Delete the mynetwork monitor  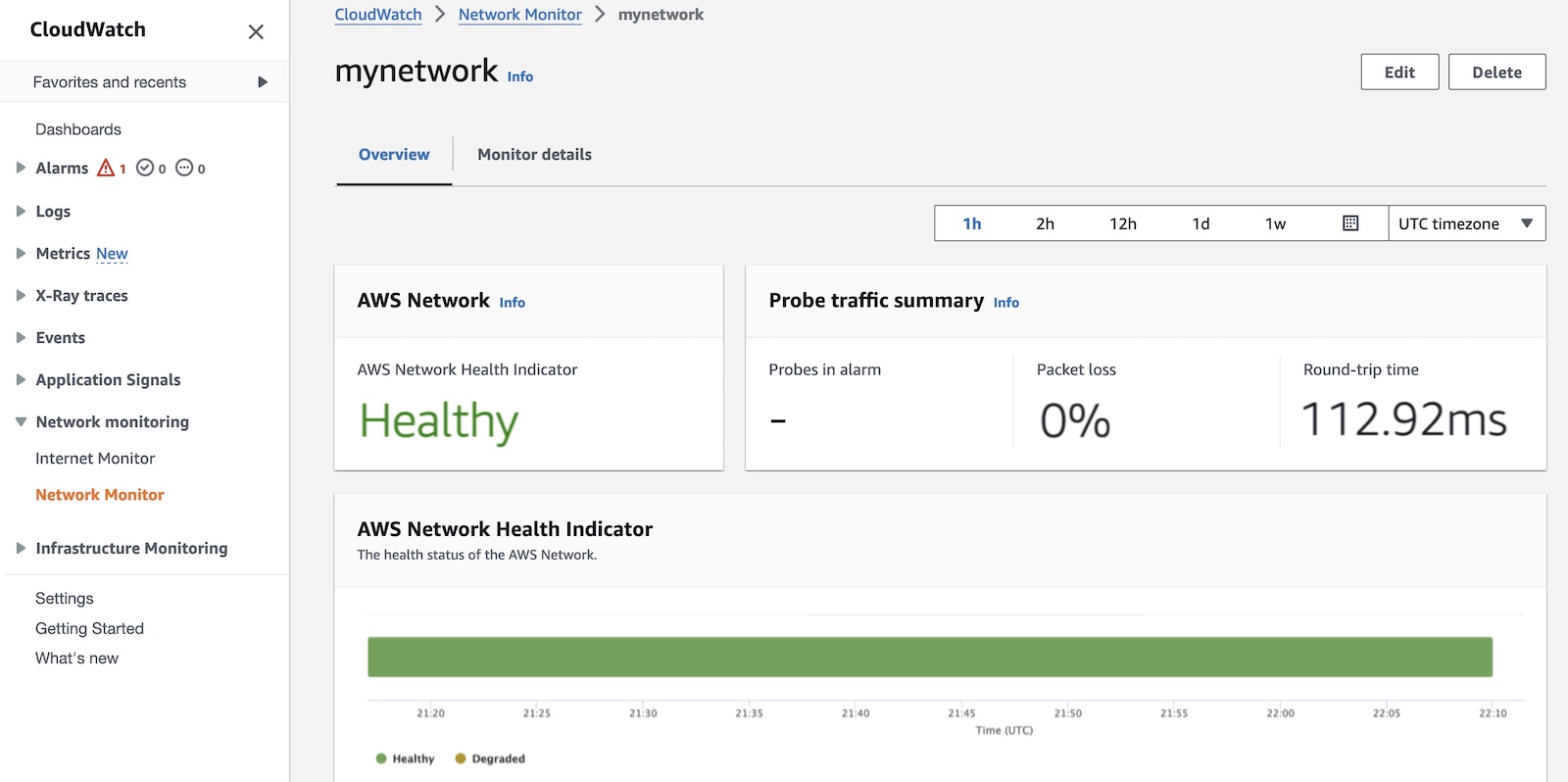(1495, 73)
